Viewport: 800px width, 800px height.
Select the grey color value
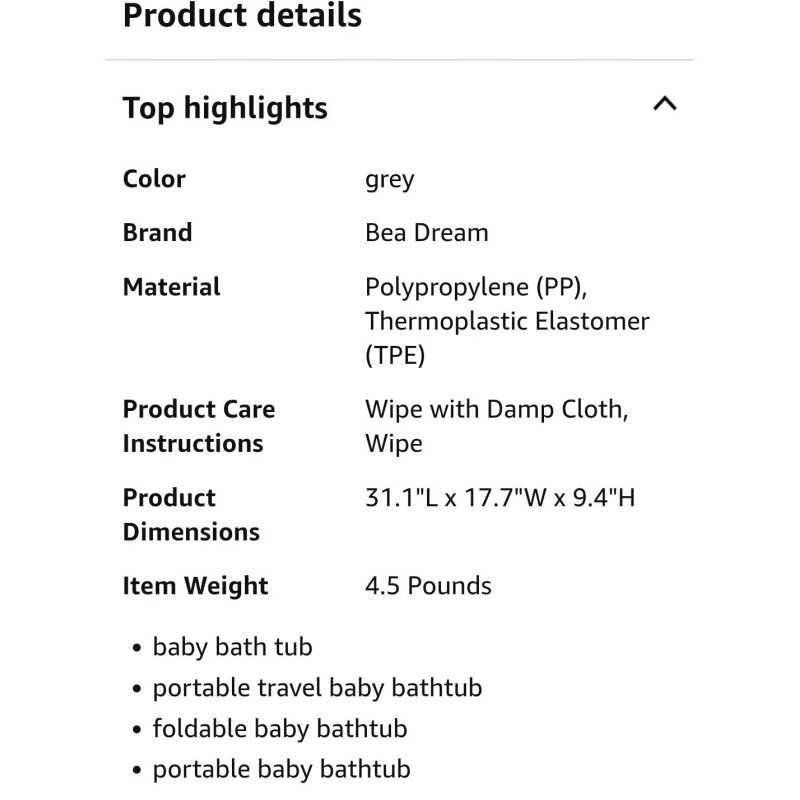390,179
